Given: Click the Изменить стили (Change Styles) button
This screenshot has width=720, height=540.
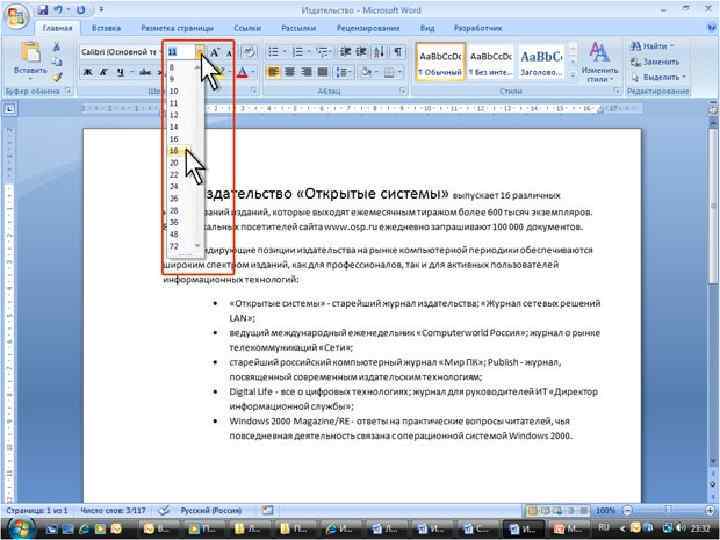Looking at the screenshot, I should [599, 63].
